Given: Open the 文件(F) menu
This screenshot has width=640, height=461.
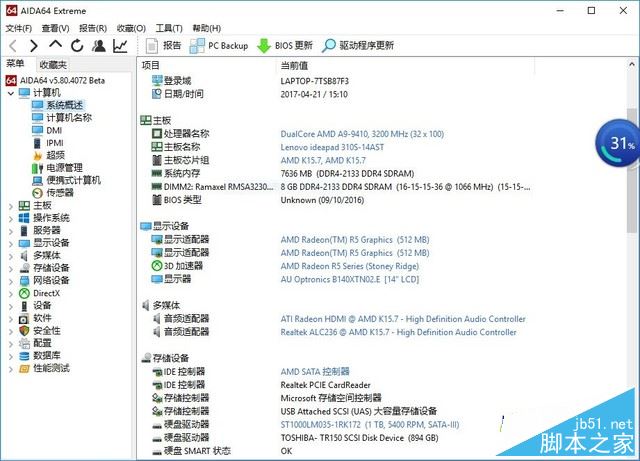Looking at the screenshot, I should pyautogui.click(x=19, y=28).
